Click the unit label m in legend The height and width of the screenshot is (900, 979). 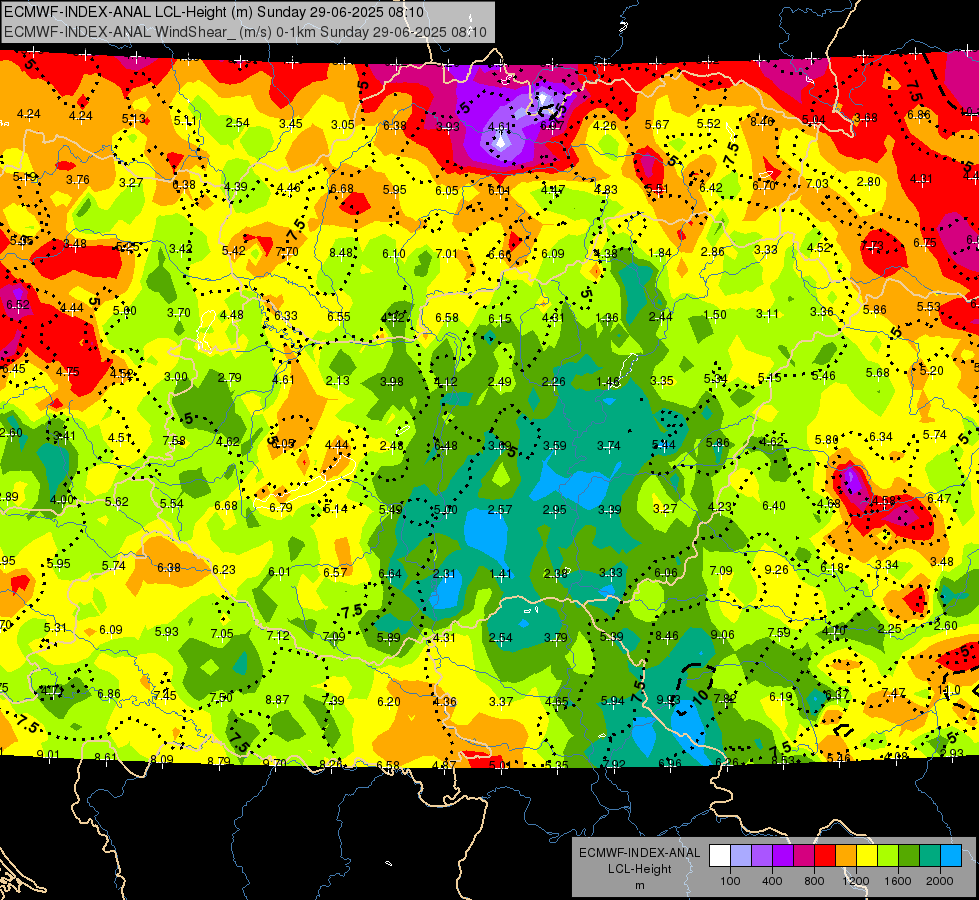[639, 885]
